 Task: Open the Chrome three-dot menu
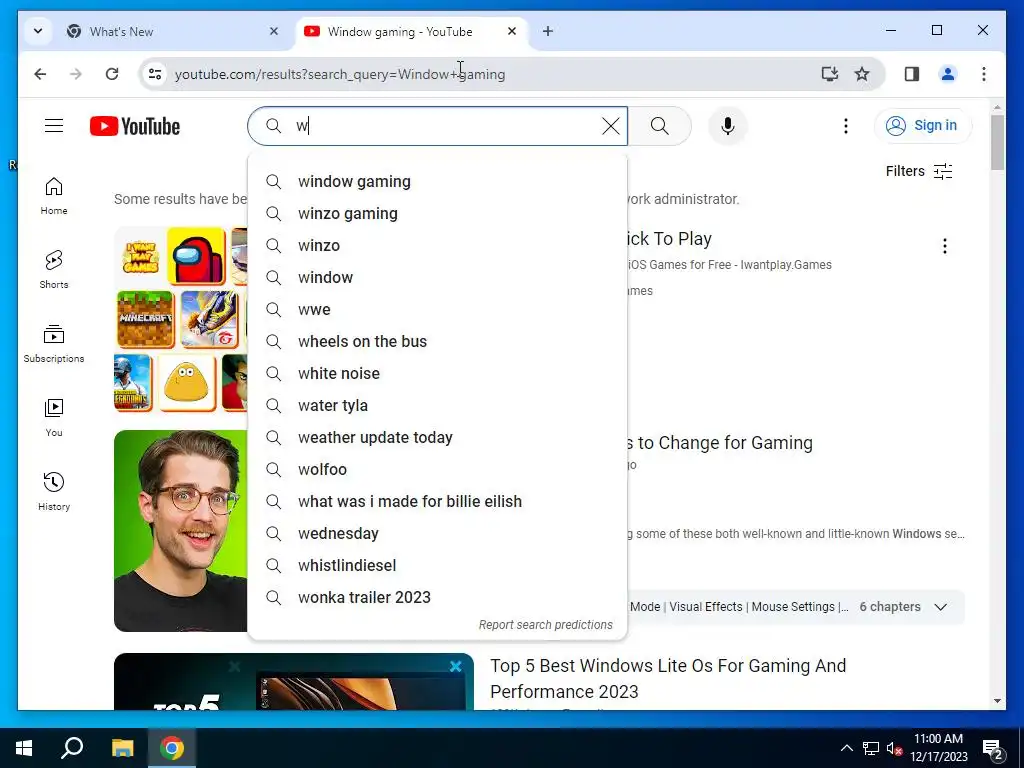click(x=984, y=74)
